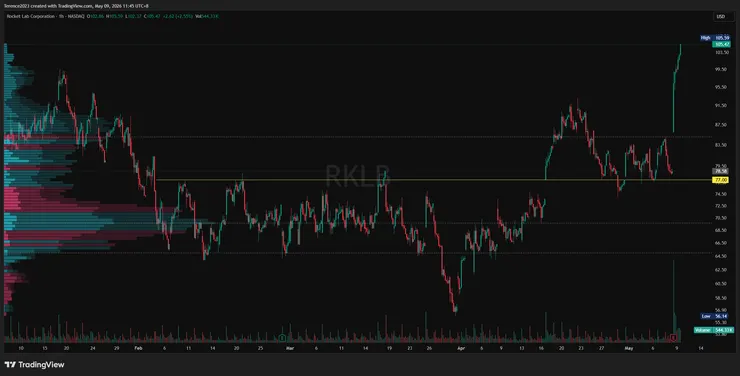Click the green dividend marker on the time axis

282,338
